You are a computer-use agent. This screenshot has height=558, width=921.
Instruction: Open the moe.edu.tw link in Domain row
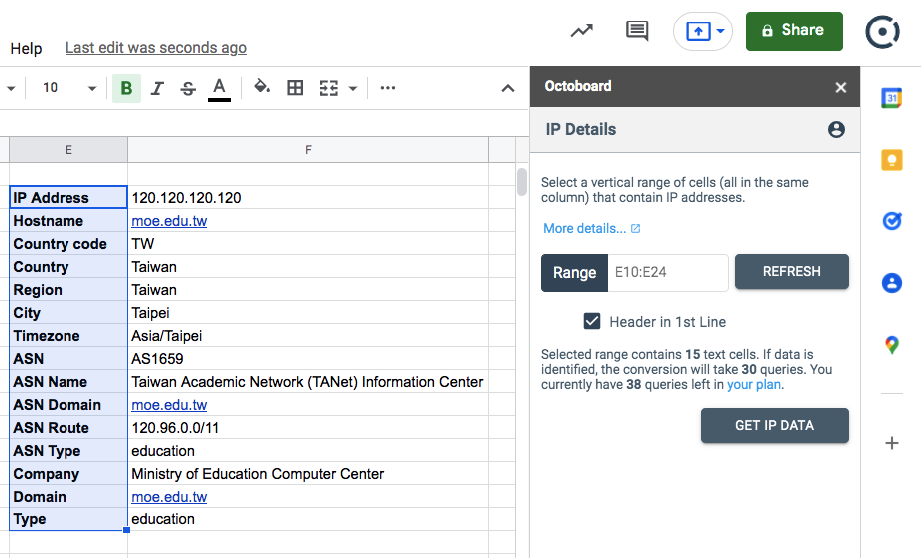click(169, 497)
